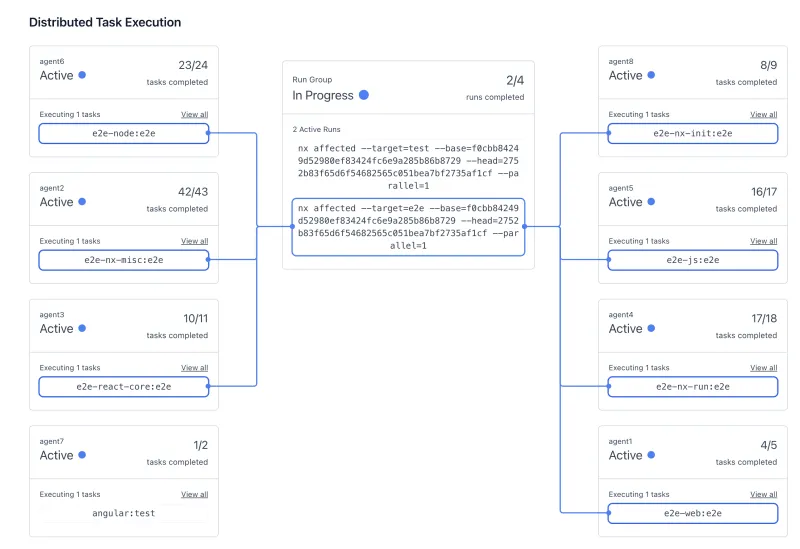Select the e2e-nx-init:e2e task

[x=693, y=133]
